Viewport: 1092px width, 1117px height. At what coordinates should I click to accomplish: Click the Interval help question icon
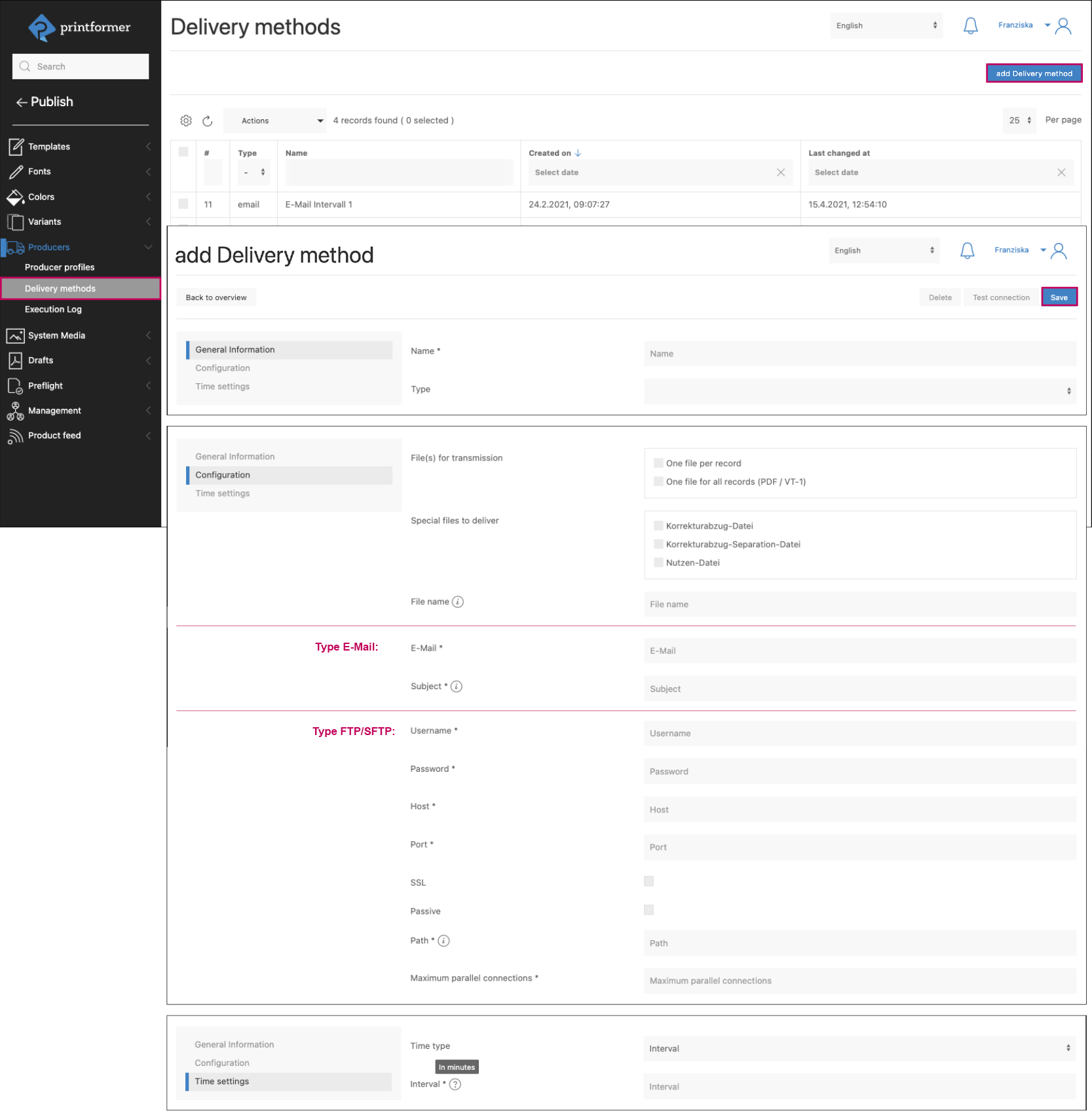(x=455, y=1084)
